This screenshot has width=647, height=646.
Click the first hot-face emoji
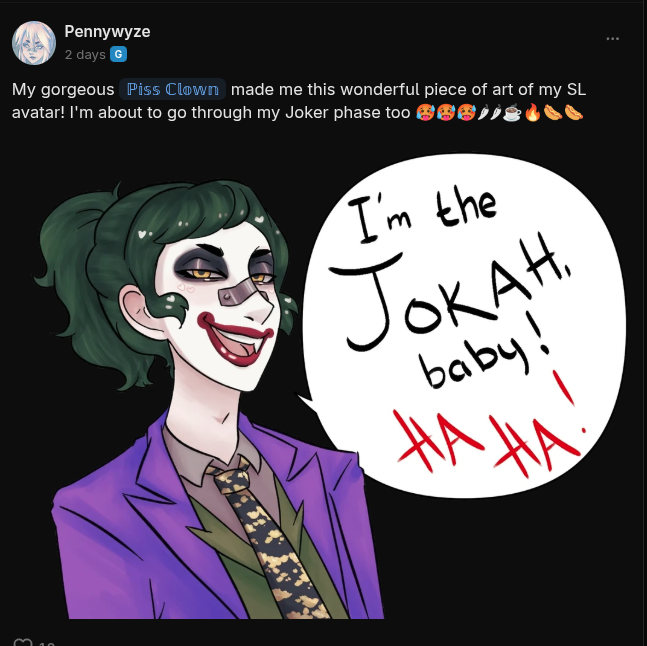pyautogui.click(x=425, y=112)
